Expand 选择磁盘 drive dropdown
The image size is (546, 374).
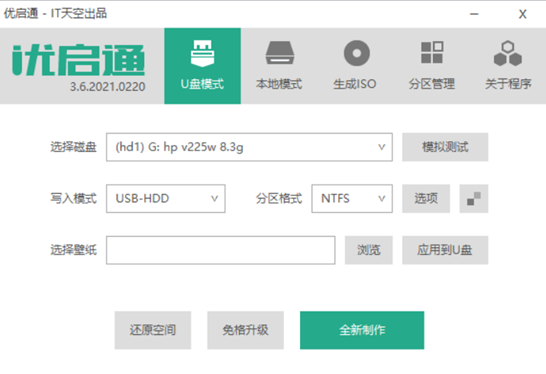point(249,147)
